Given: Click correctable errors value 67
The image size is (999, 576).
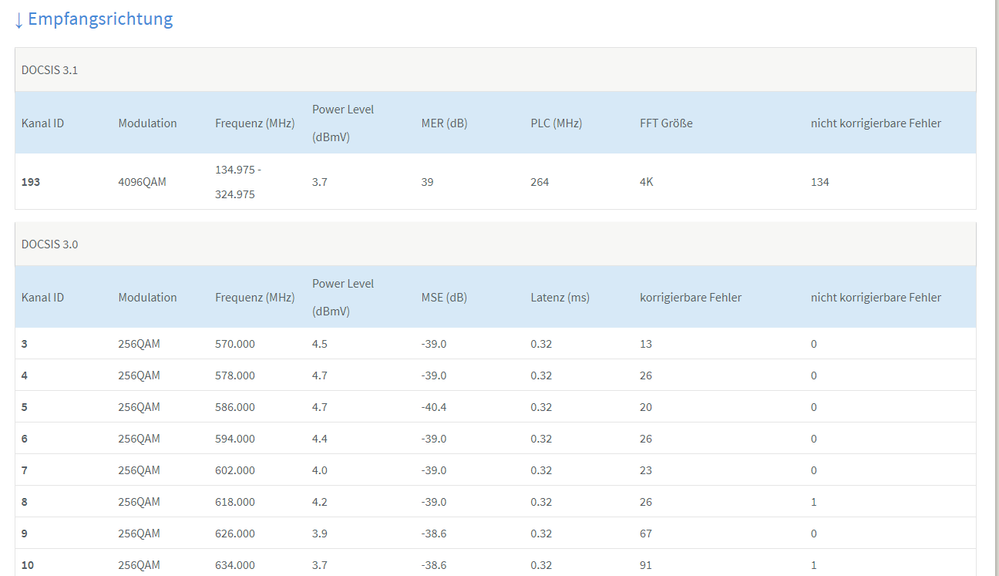Looking at the screenshot, I should click(646, 533).
